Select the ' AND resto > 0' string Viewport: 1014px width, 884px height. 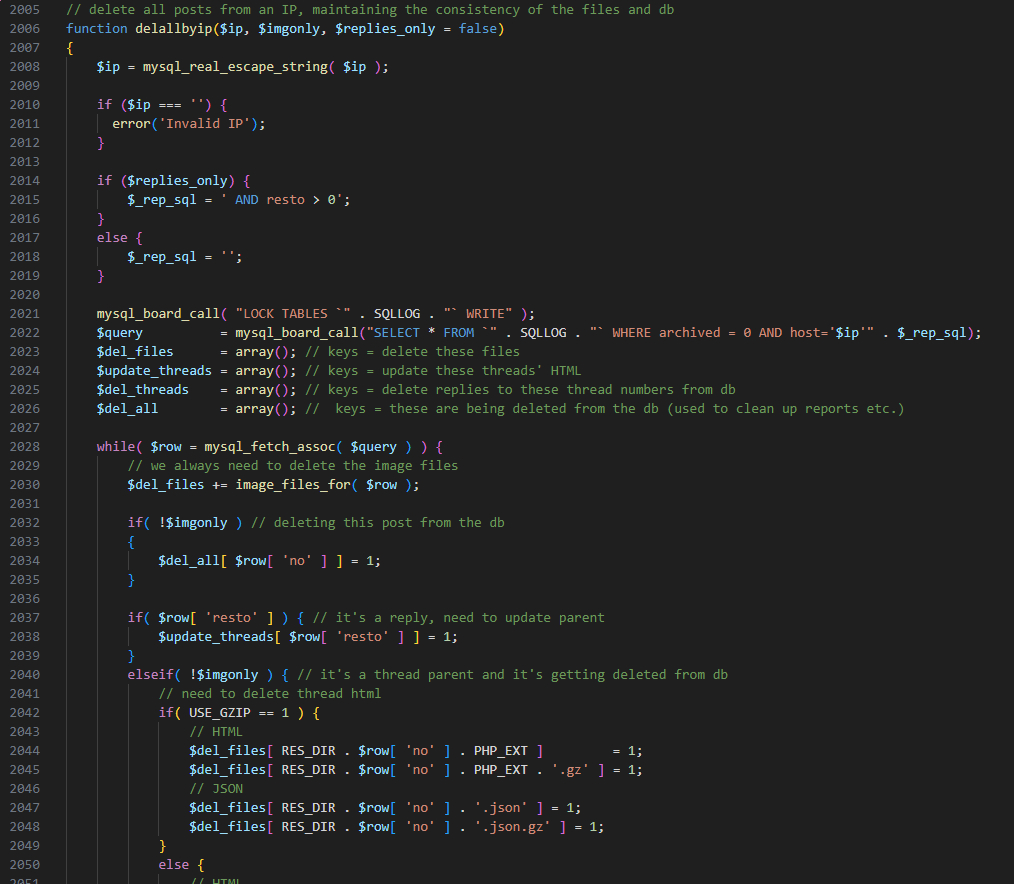[281, 200]
